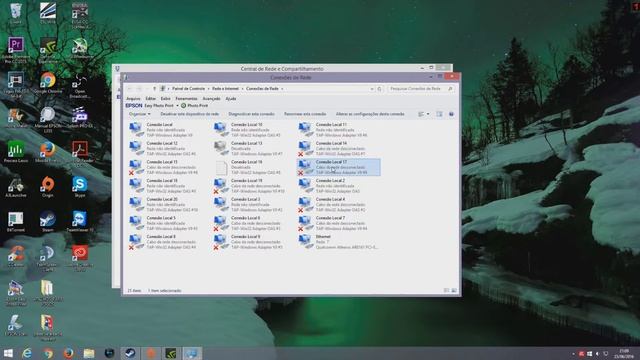Viewport: 640px width, 360px height.
Task: Select the Conexão Local 9 adapter icon
Action: 220,242
